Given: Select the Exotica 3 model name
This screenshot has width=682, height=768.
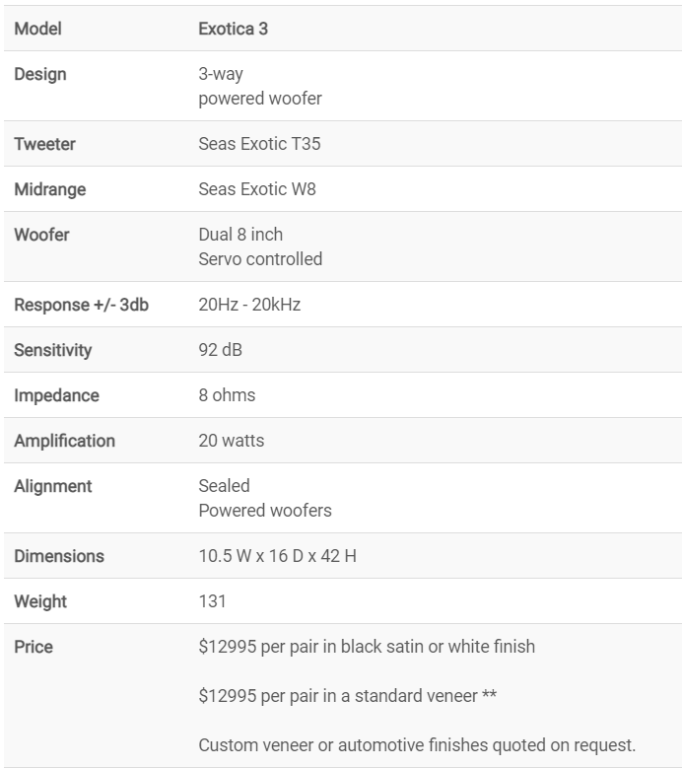Looking at the screenshot, I should (233, 29).
